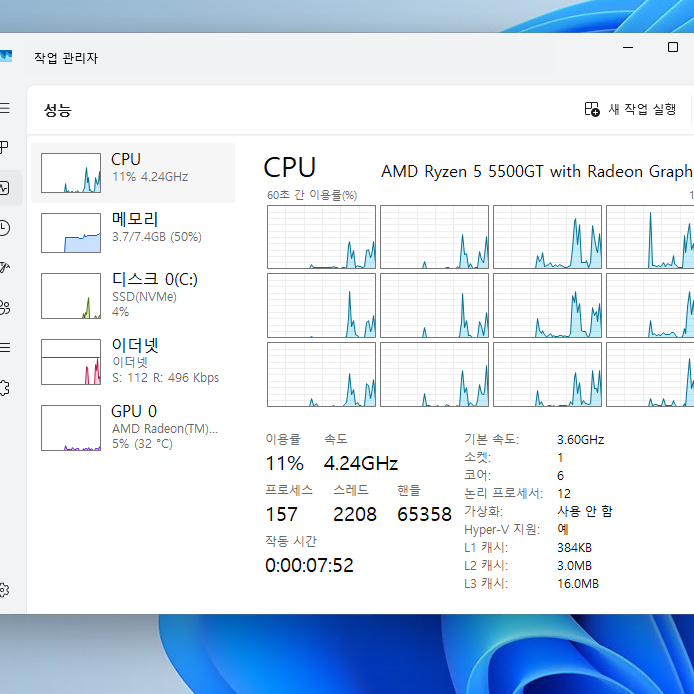Open the hamburger navigation menu
Screen dimensions: 694x694
point(4,108)
